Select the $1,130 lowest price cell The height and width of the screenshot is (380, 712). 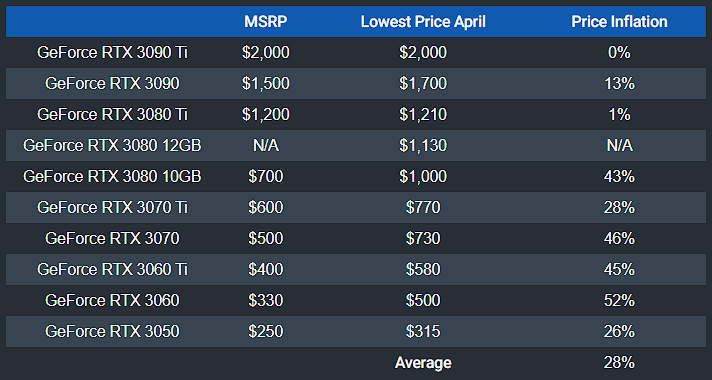tap(423, 146)
